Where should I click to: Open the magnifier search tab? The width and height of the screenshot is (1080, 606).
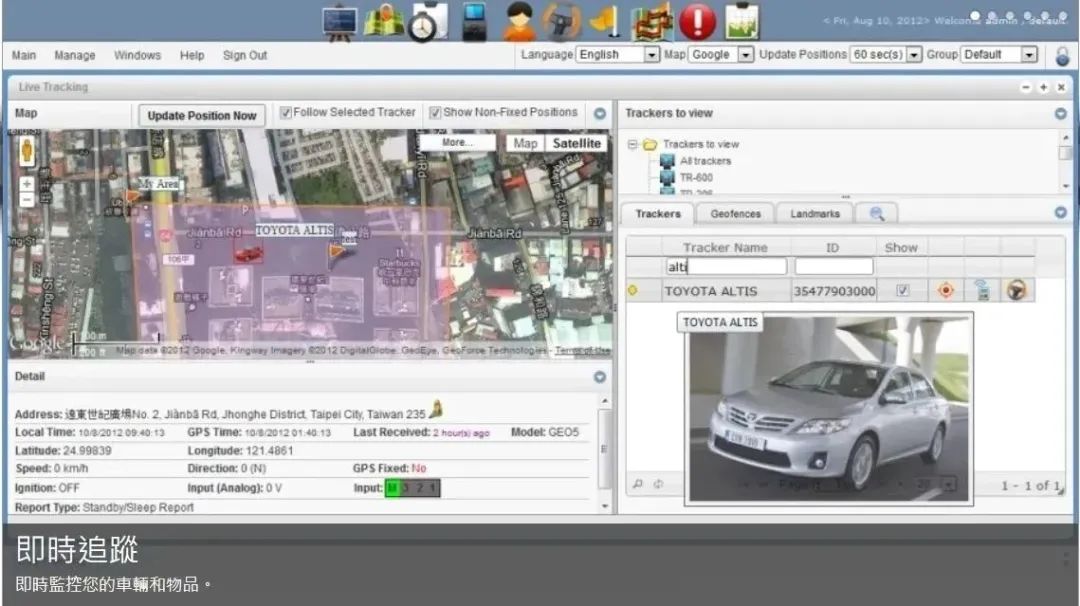[876, 213]
